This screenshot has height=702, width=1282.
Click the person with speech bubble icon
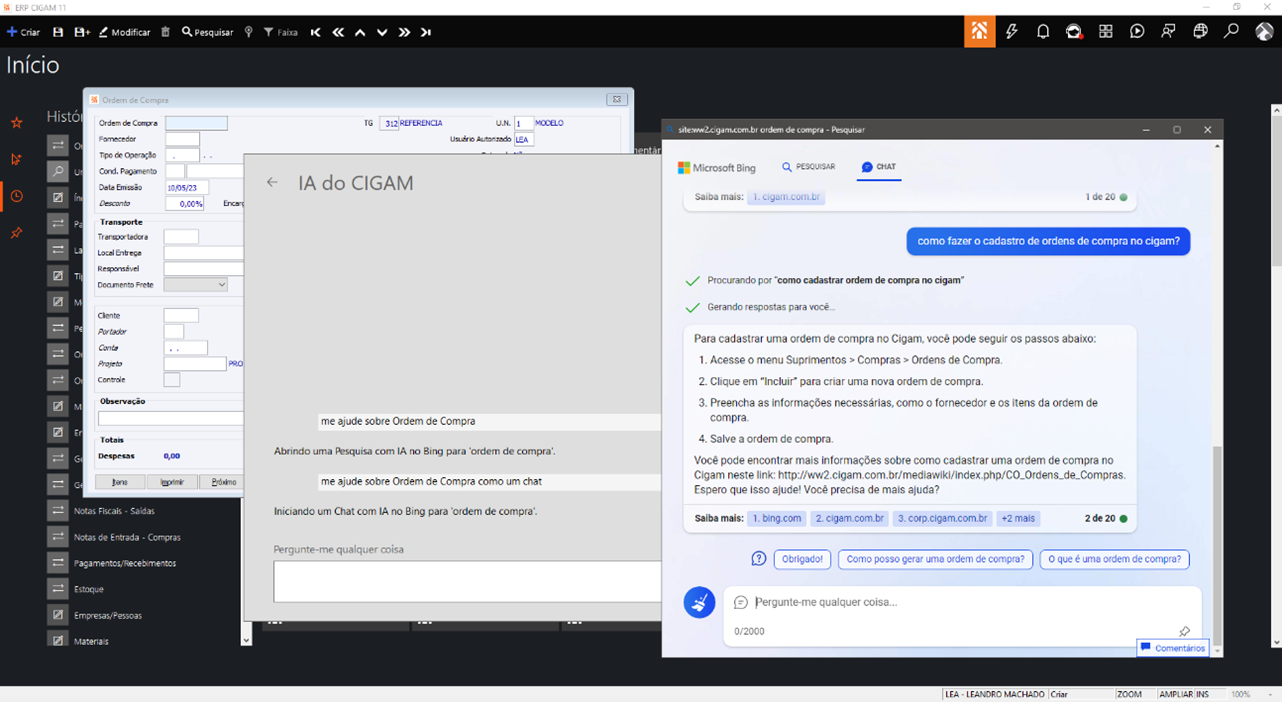point(1168,31)
